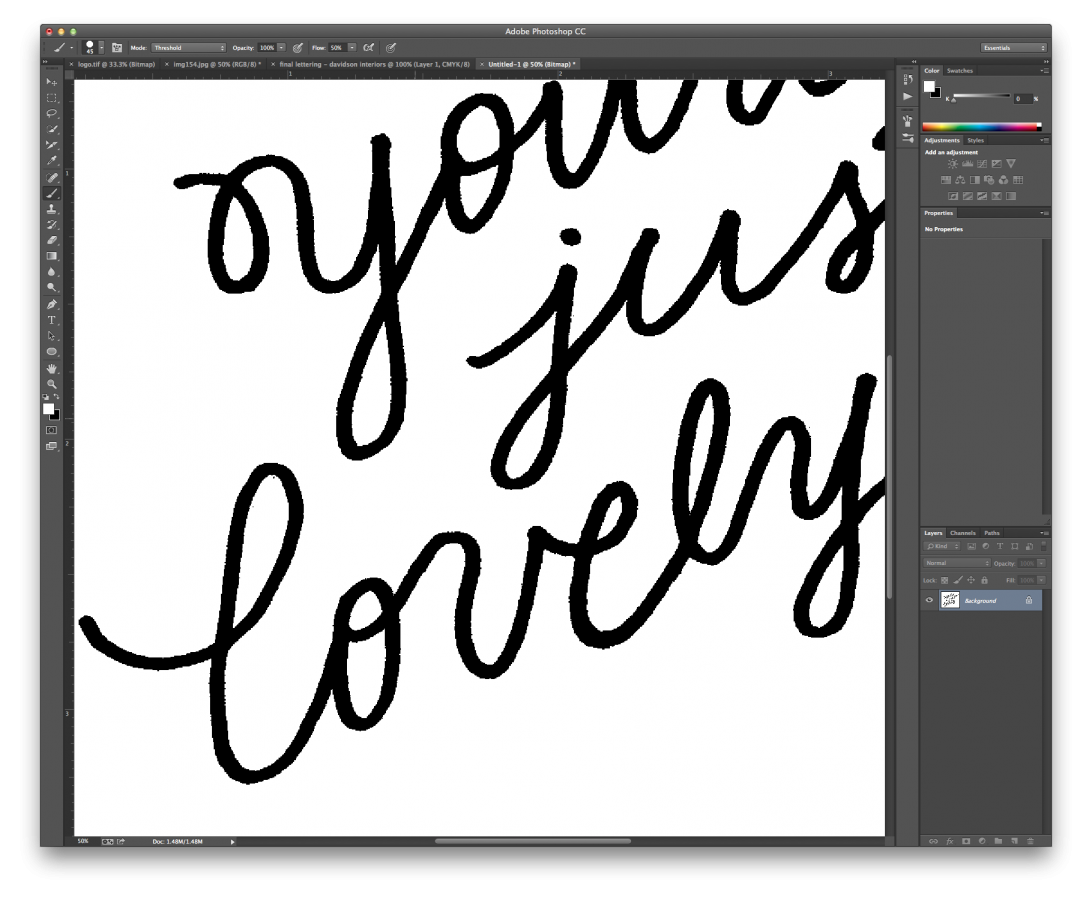The height and width of the screenshot is (900, 1092).
Task: Toggle lock transparent pixels in the Layers panel
Action: [945, 580]
